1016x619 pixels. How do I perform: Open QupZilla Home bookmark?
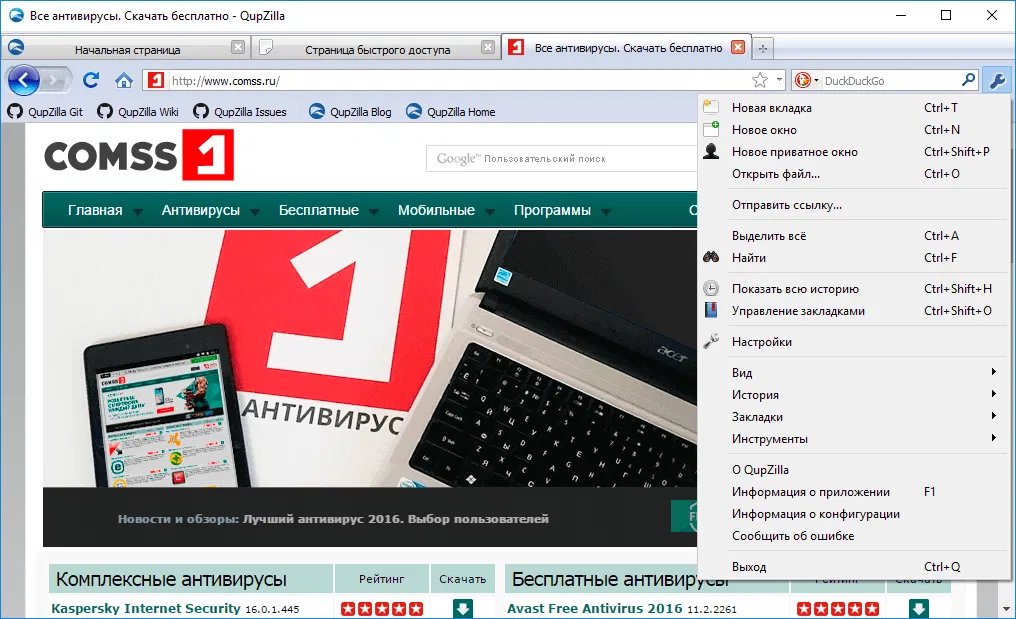(x=450, y=111)
